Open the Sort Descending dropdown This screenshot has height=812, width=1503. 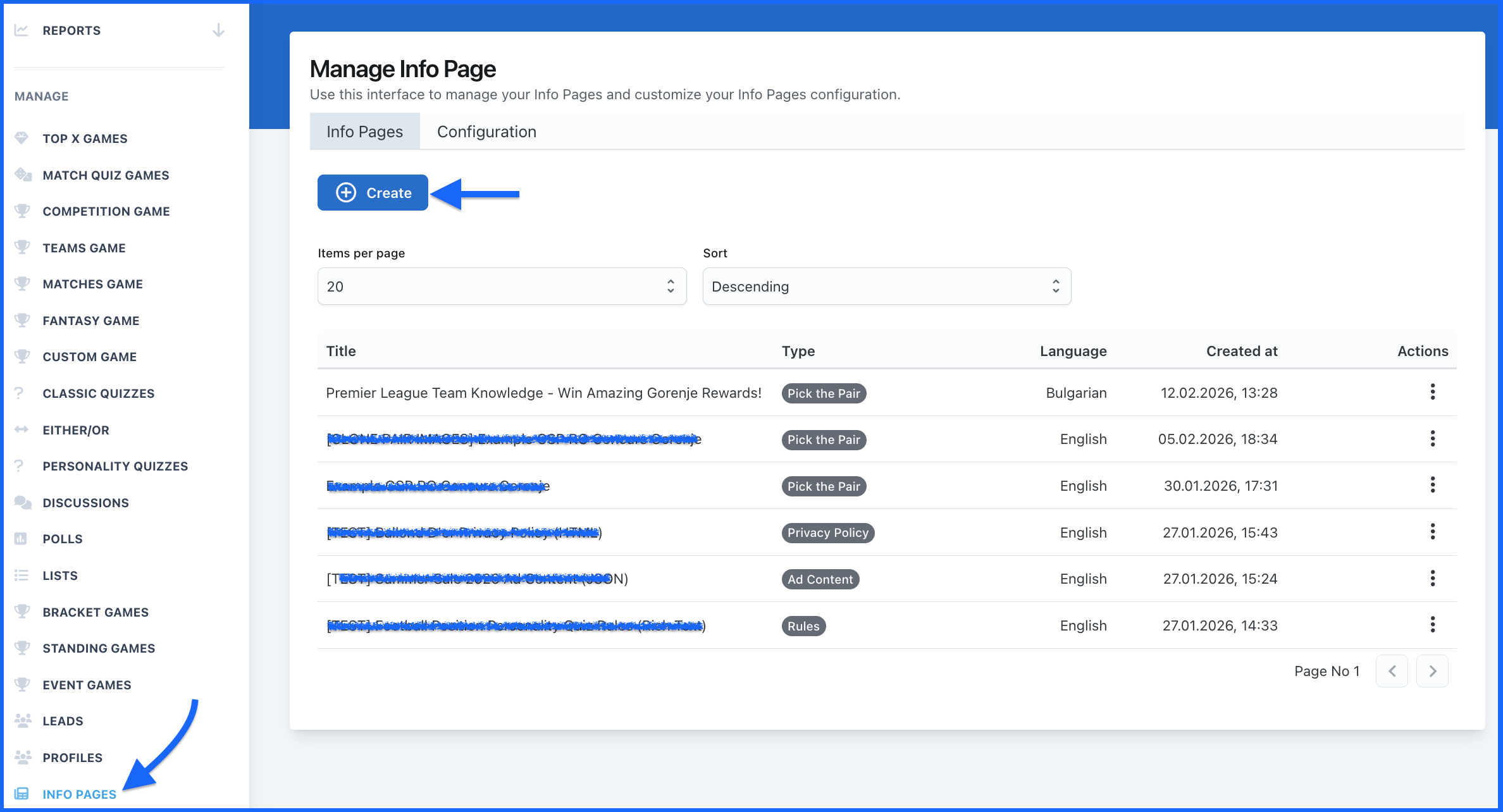click(886, 286)
